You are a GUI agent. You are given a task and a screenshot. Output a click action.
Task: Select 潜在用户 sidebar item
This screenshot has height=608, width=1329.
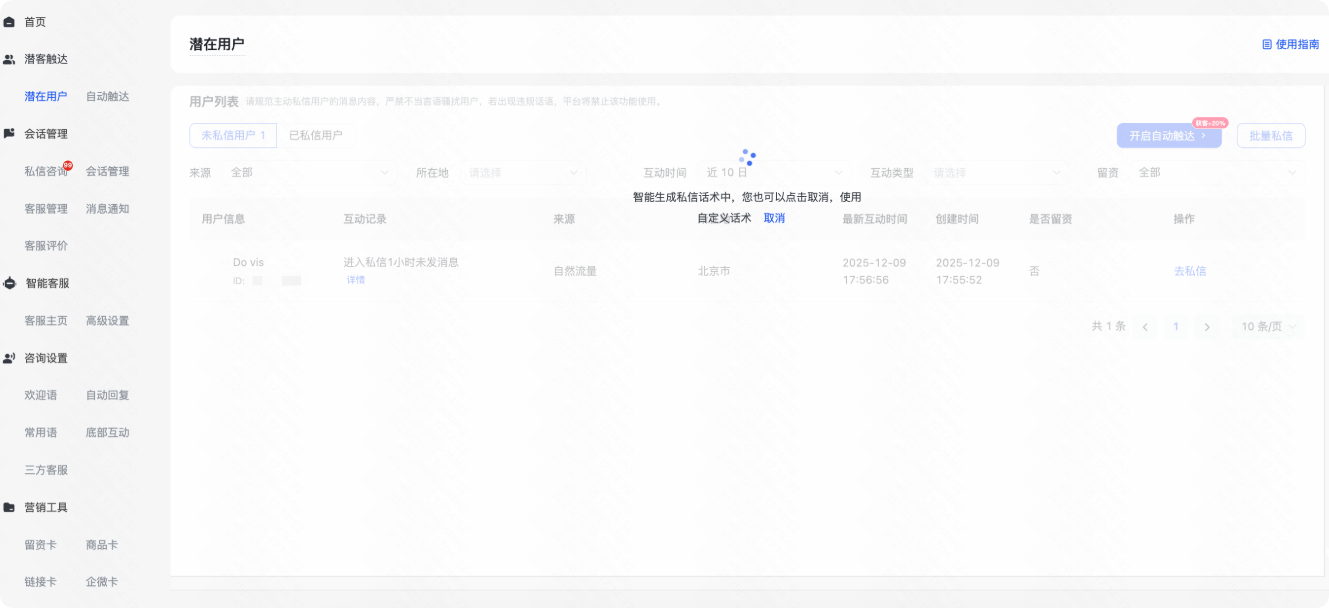[46, 97]
